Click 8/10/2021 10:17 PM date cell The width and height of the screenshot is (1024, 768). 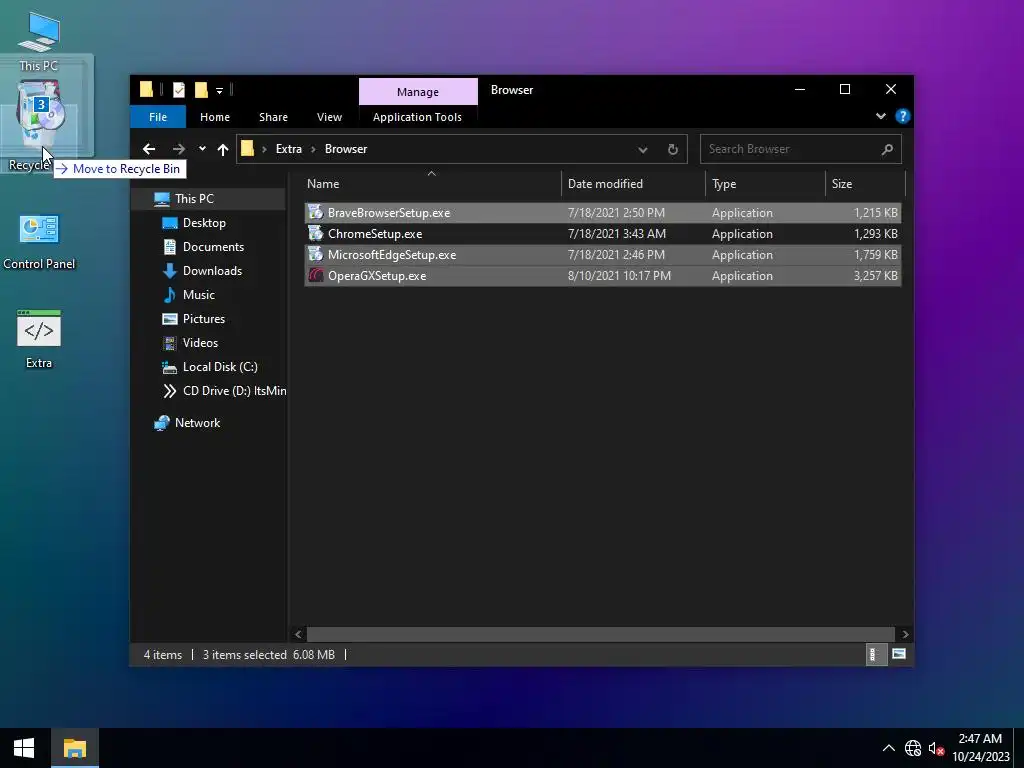[x=619, y=276]
